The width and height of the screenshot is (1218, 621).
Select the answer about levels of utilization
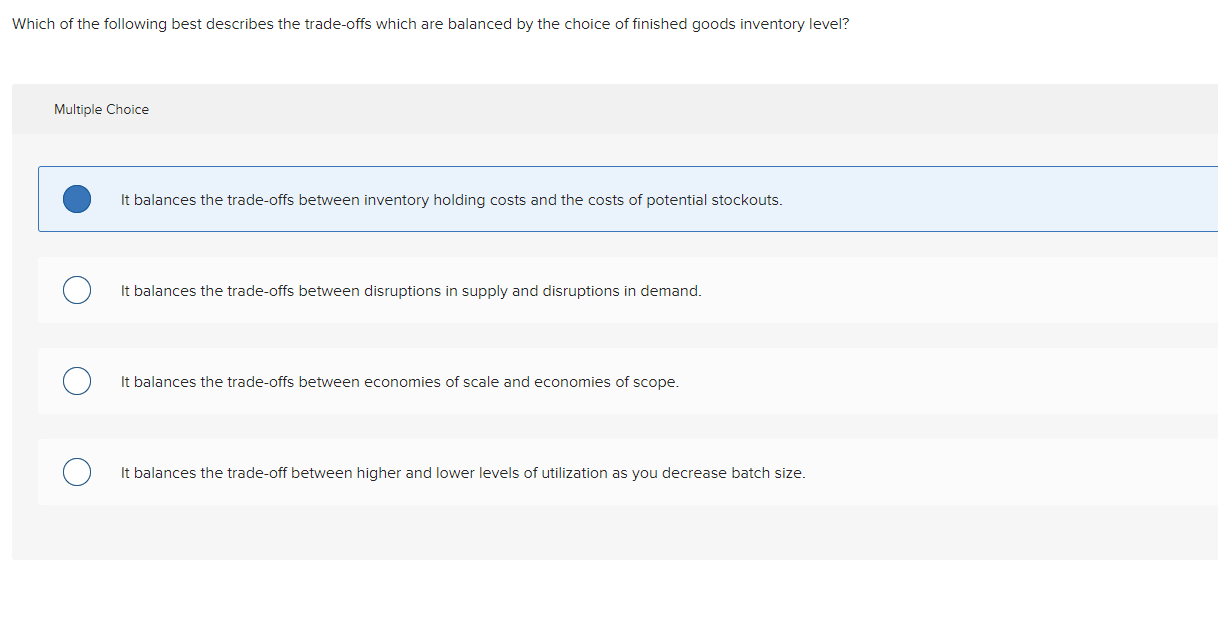(462, 472)
